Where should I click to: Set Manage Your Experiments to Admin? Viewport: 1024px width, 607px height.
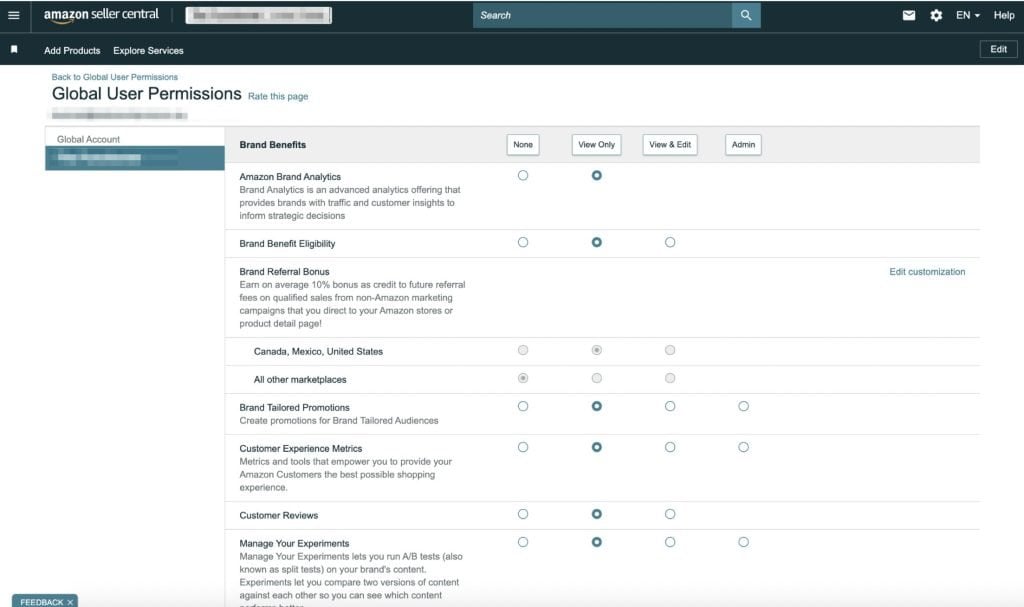coord(743,542)
